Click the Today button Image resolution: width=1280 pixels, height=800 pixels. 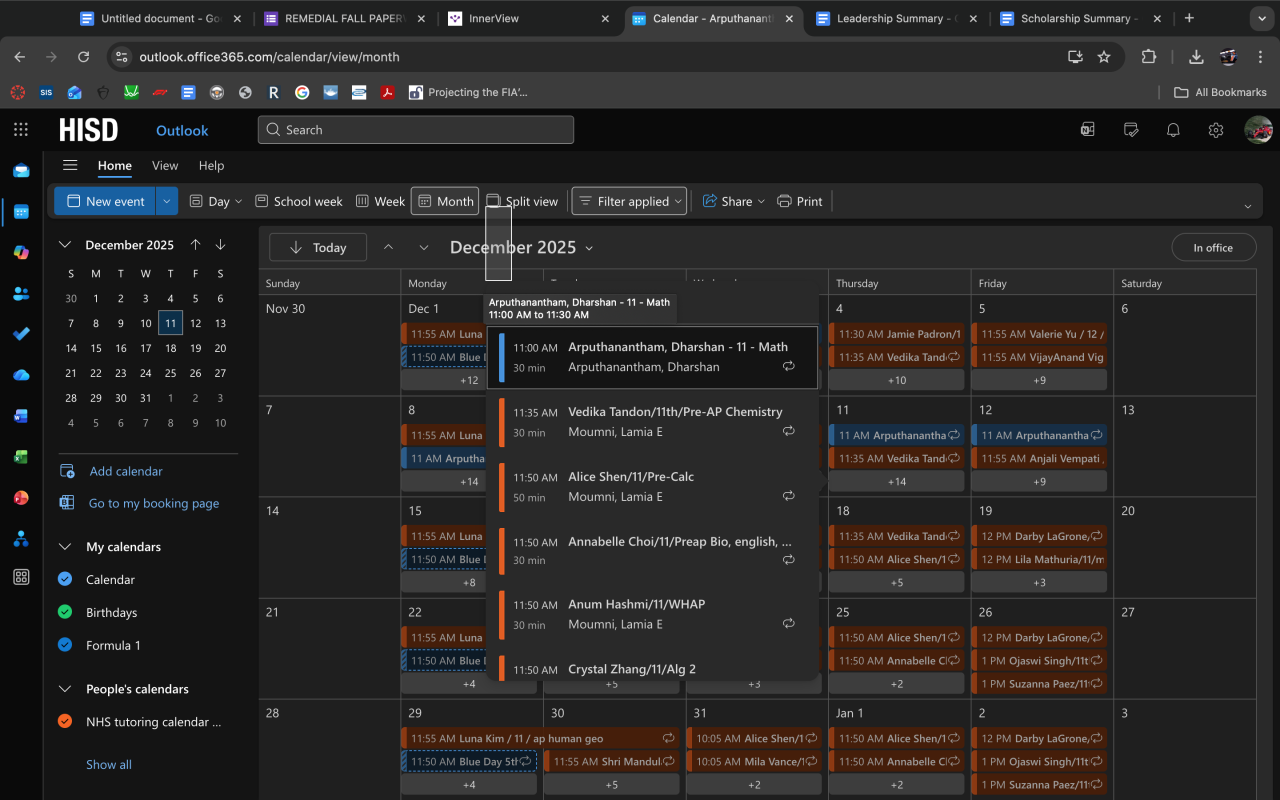[317, 248]
